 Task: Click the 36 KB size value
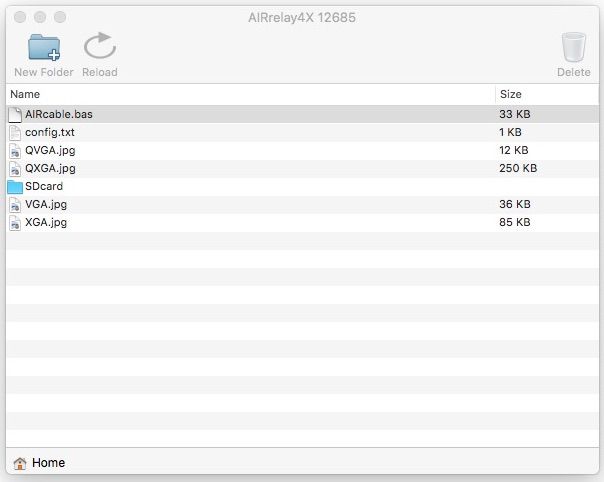pos(515,204)
